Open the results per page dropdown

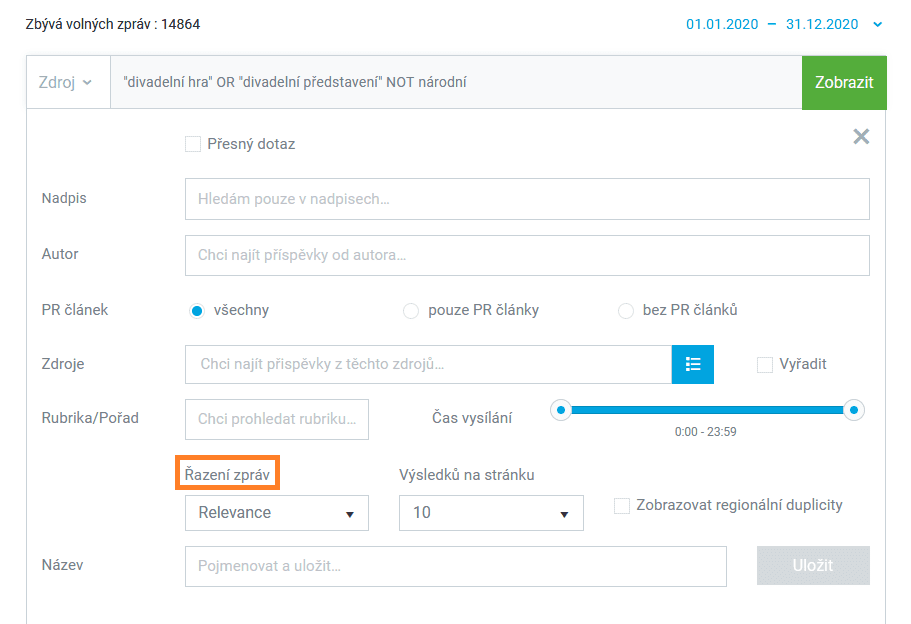(x=491, y=513)
